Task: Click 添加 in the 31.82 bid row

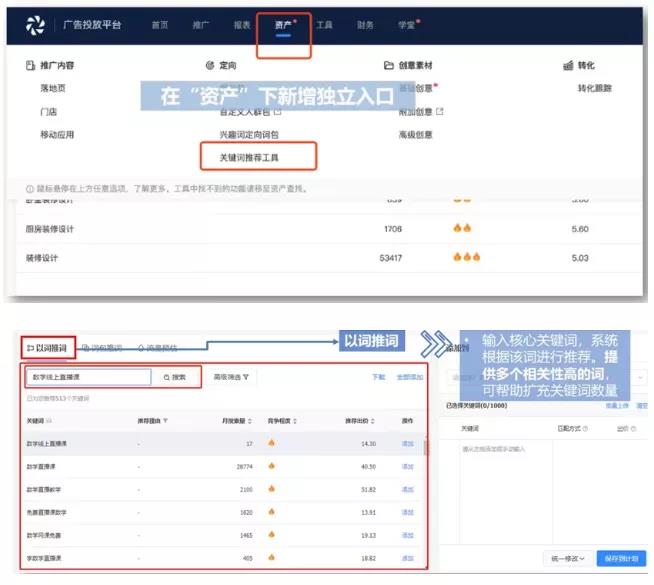Action: point(407,490)
